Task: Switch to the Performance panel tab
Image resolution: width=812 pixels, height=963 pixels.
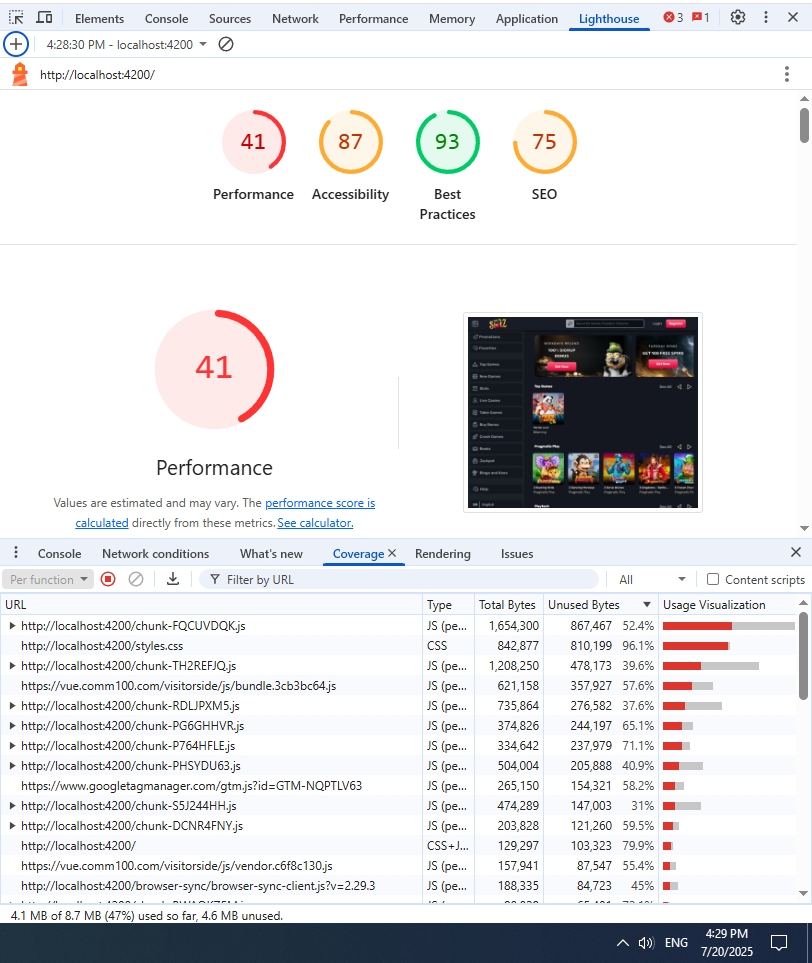Action: pyautogui.click(x=373, y=18)
